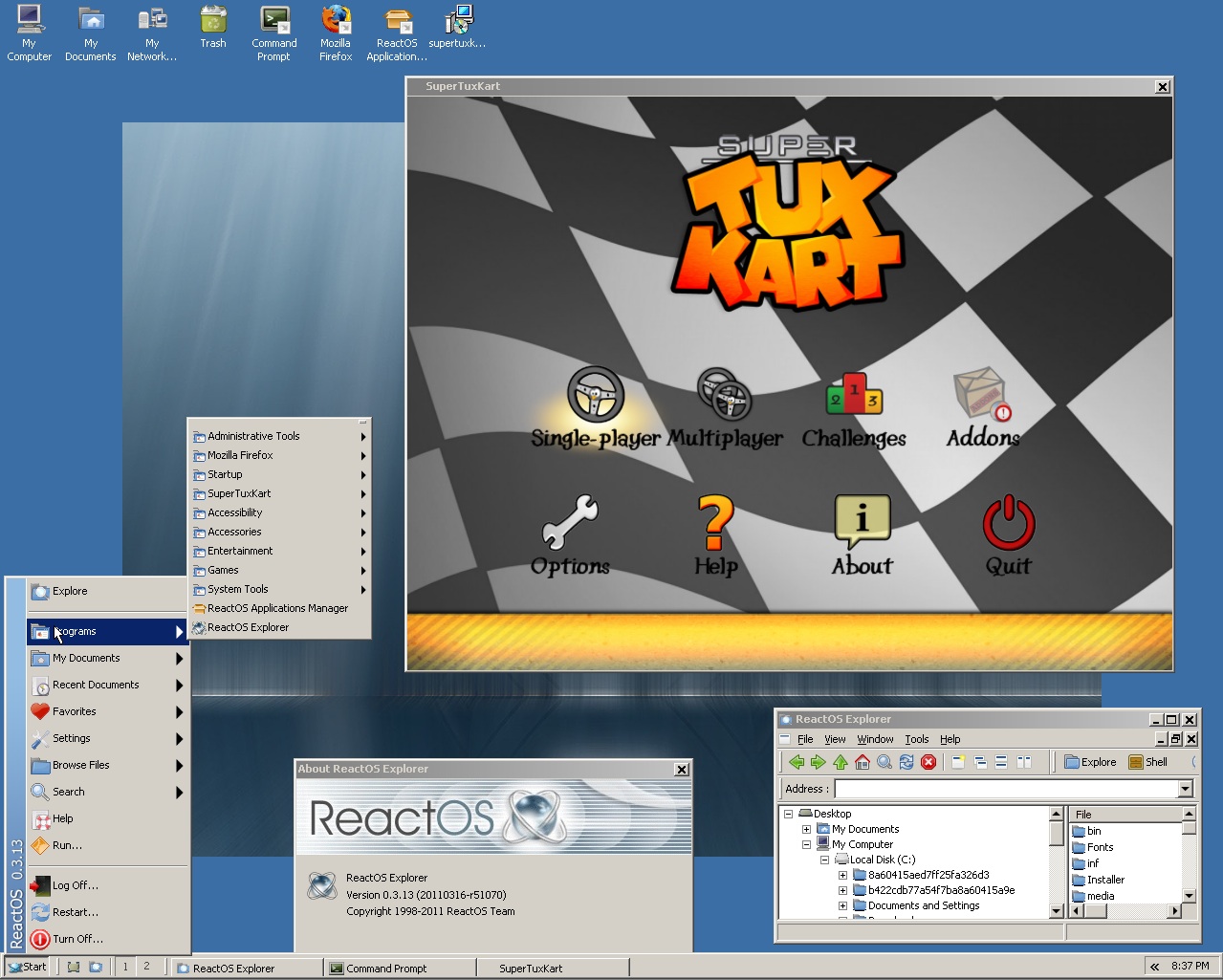Switch to virtual desktop 2

coord(146,967)
